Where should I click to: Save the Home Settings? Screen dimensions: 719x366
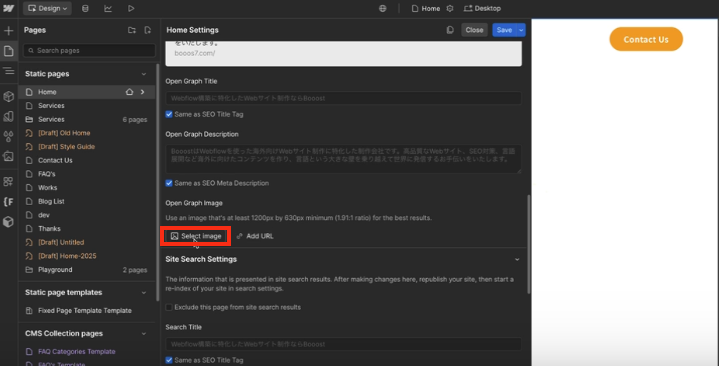(x=504, y=30)
